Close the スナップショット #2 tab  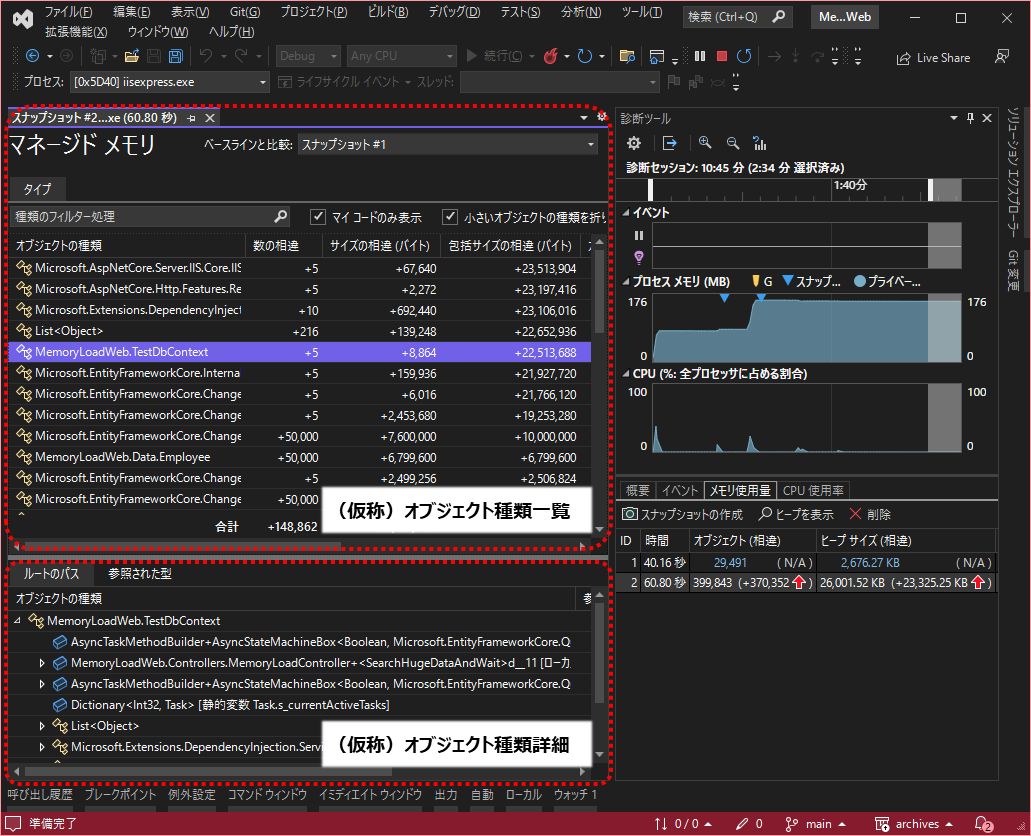[x=210, y=118]
